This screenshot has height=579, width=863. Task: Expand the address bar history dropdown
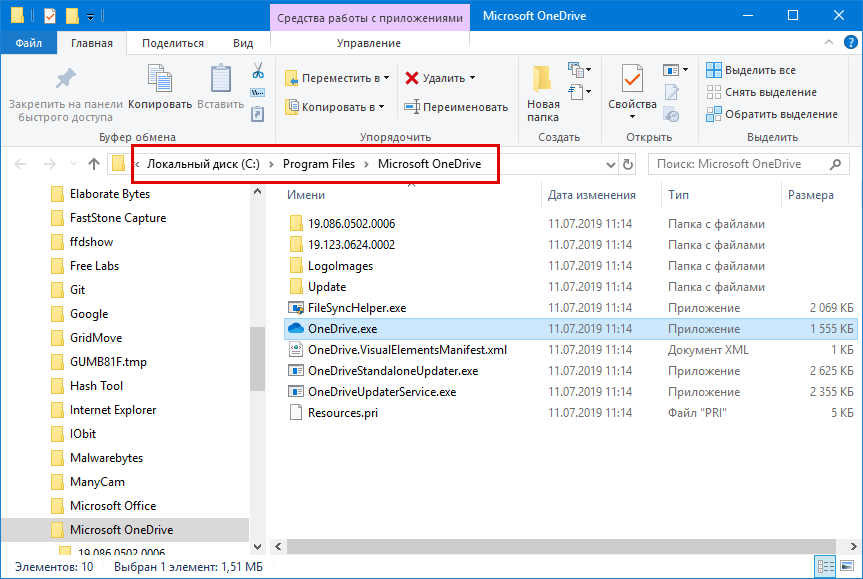[x=610, y=164]
